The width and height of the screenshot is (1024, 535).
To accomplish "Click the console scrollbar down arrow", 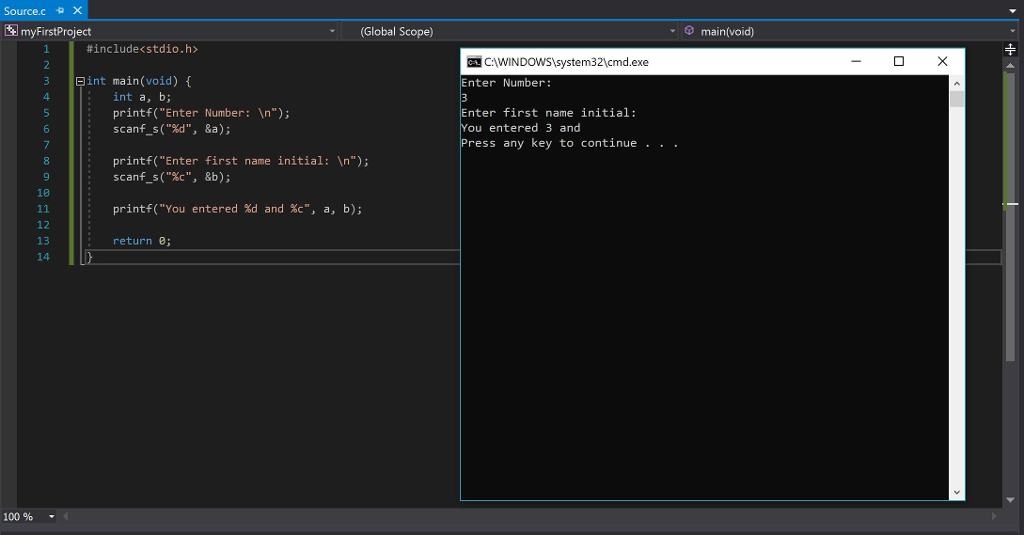I will pyautogui.click(x=956, y=491).
